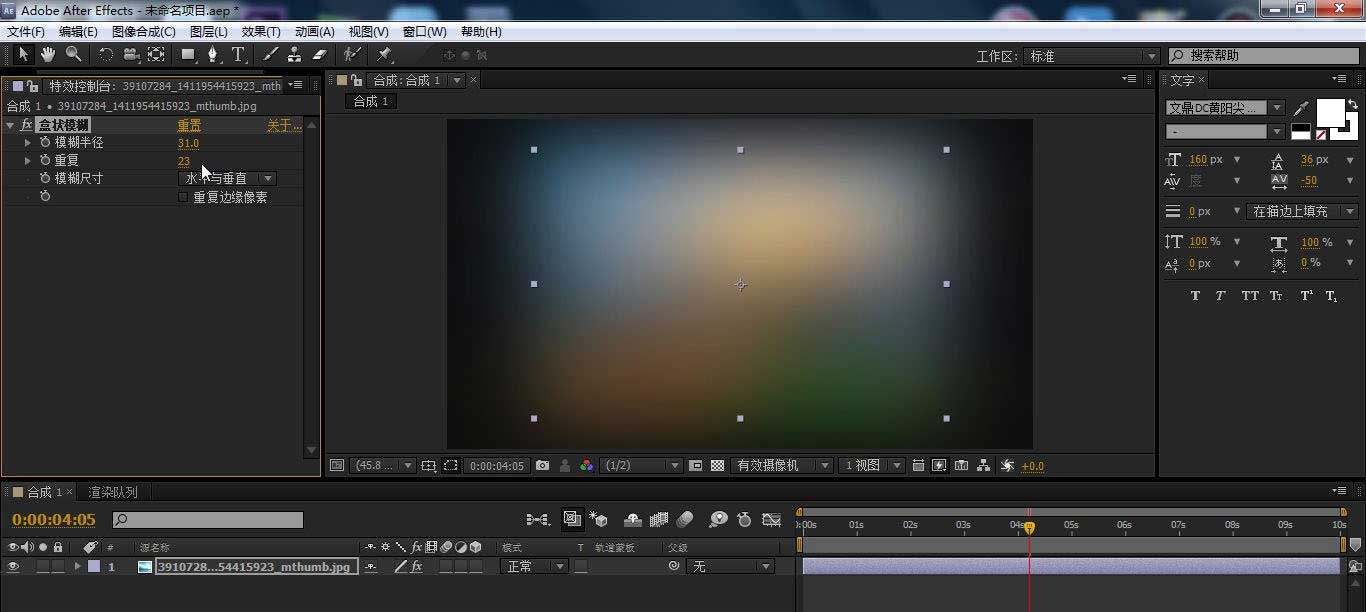The height and width of the screenshot is (612, 1366).
Task: Take a snapshot with camera icon
Action: pos(542,466)
